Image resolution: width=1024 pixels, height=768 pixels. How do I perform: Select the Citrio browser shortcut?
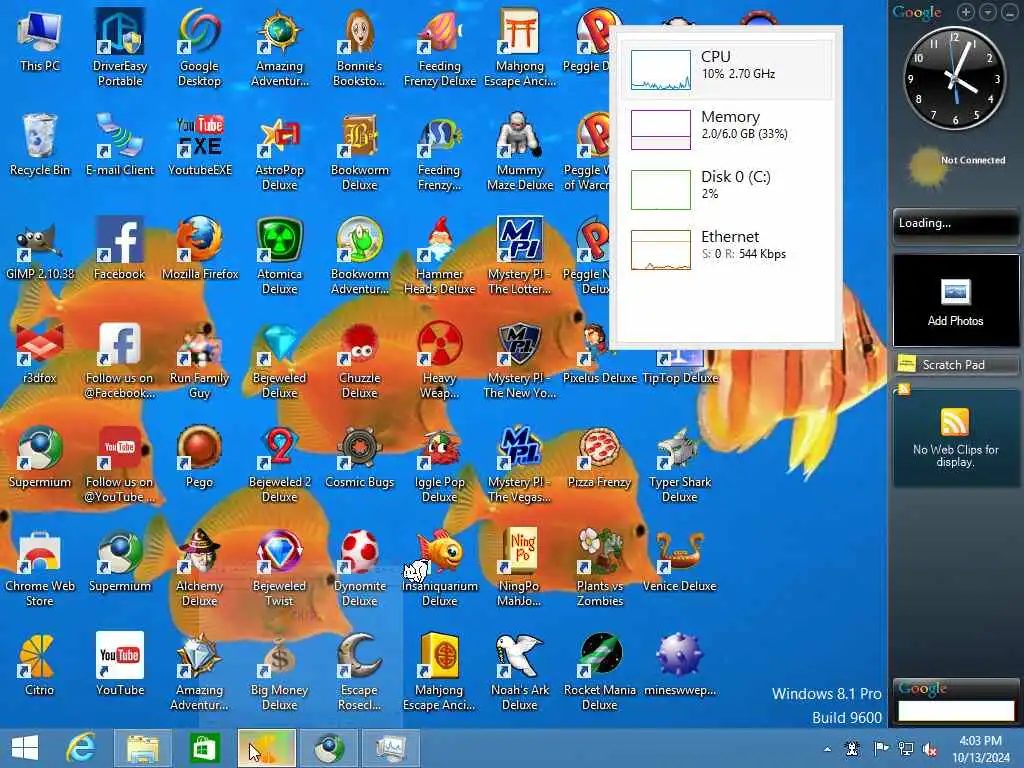click(40, 665)
